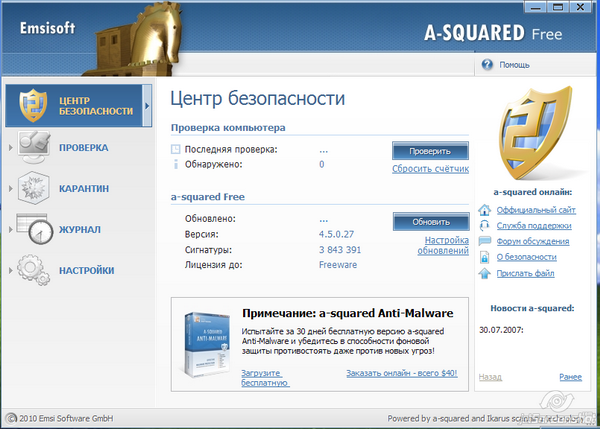Open Официальный сайт link
The height and width of the screenshot is (429, 600).
pyautogui.click(x=536, y=210)
